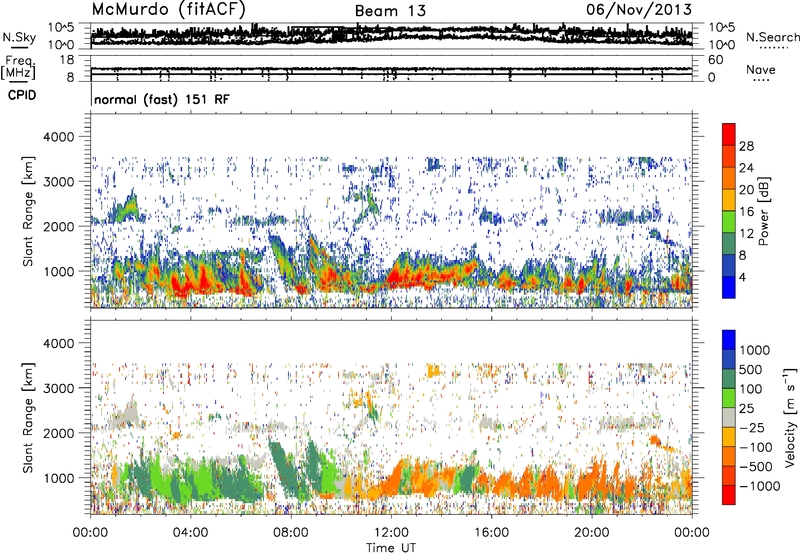Click the 'Beam 13' heading
Screen dimensions: 800x554
[x=390, y=11]
